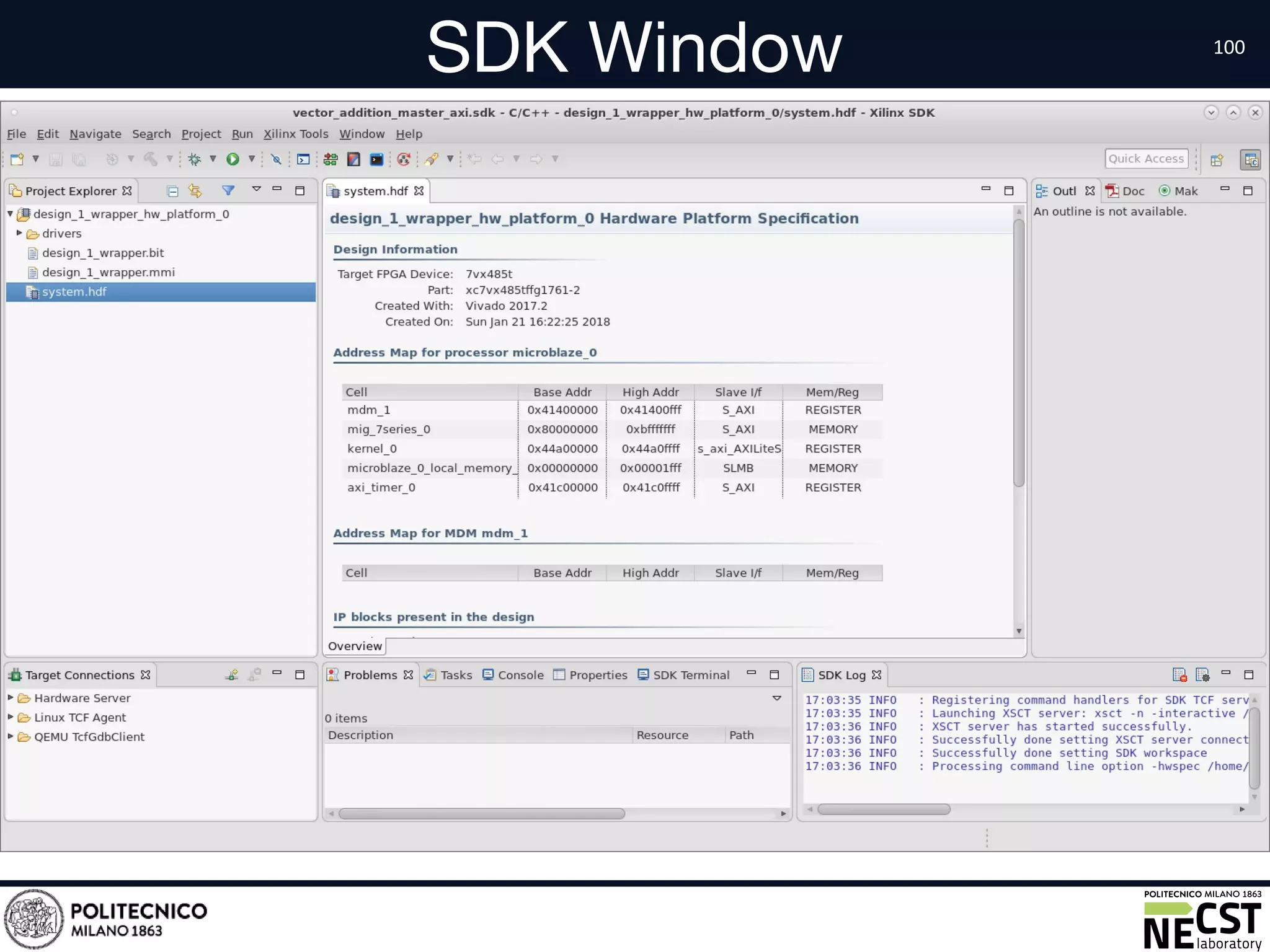Click the red circular repositories icon

pos(404,159)
